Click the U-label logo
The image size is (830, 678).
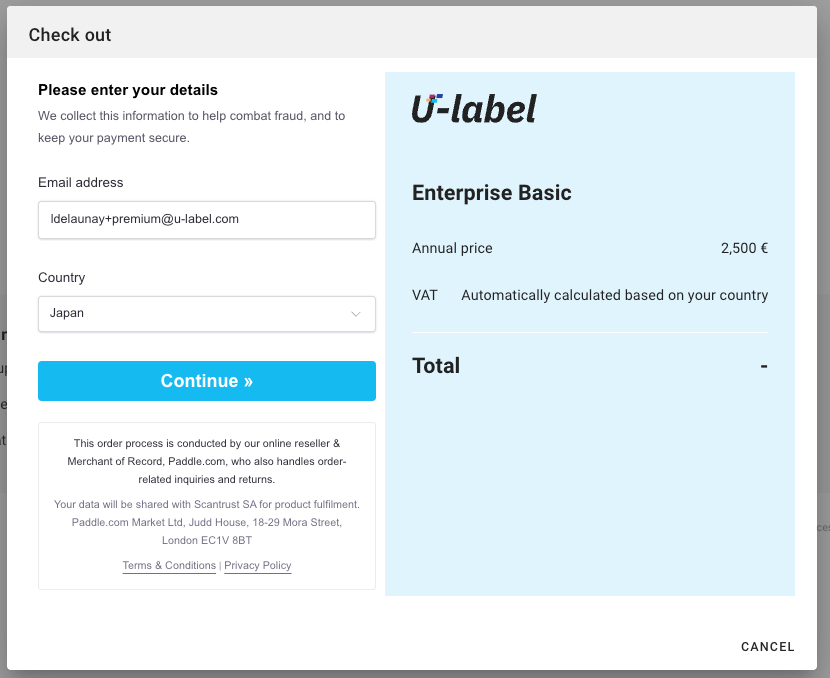[474, 109]
